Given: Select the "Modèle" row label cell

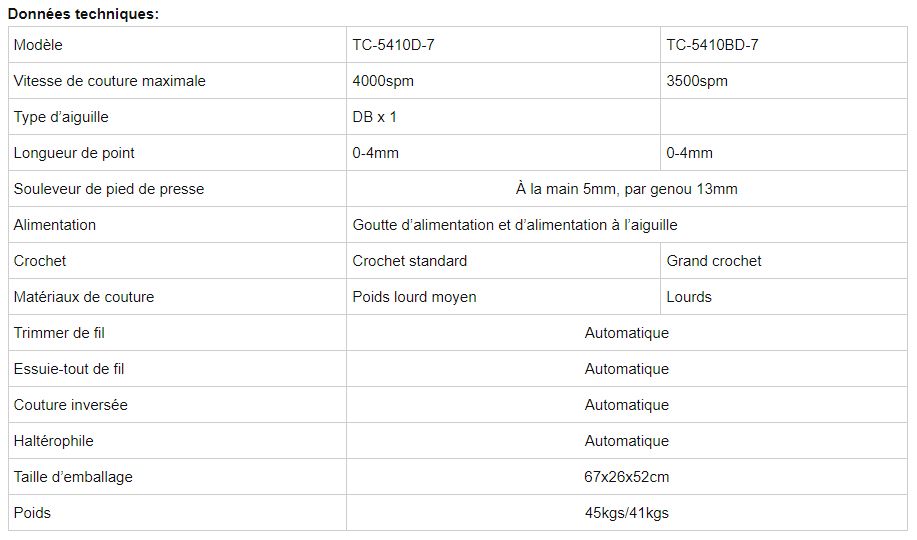Looking at the screenshot, I should point(39,45).
